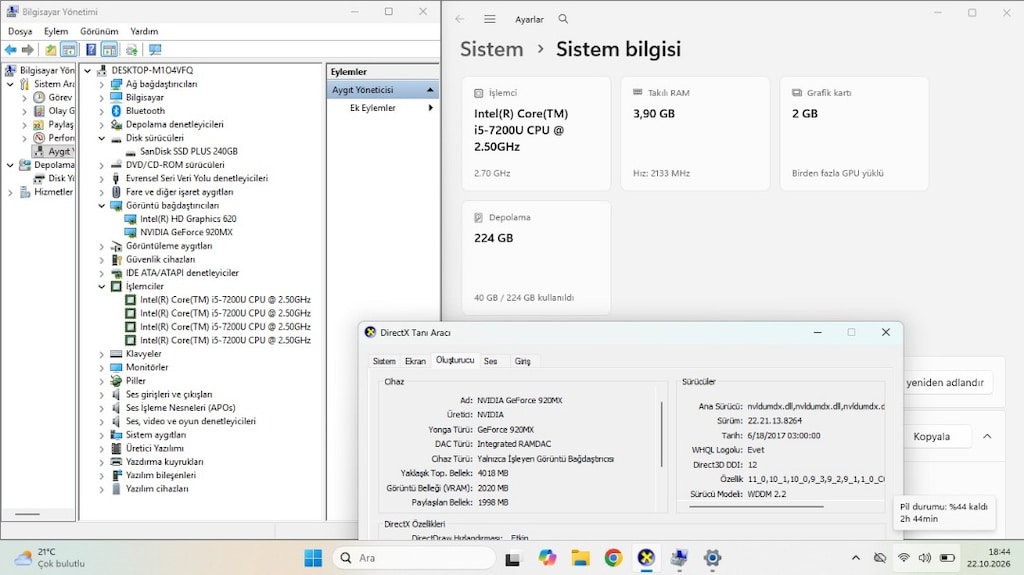Open File Explorer from the taskbar
1024x575 pixels.
point(581,557)
